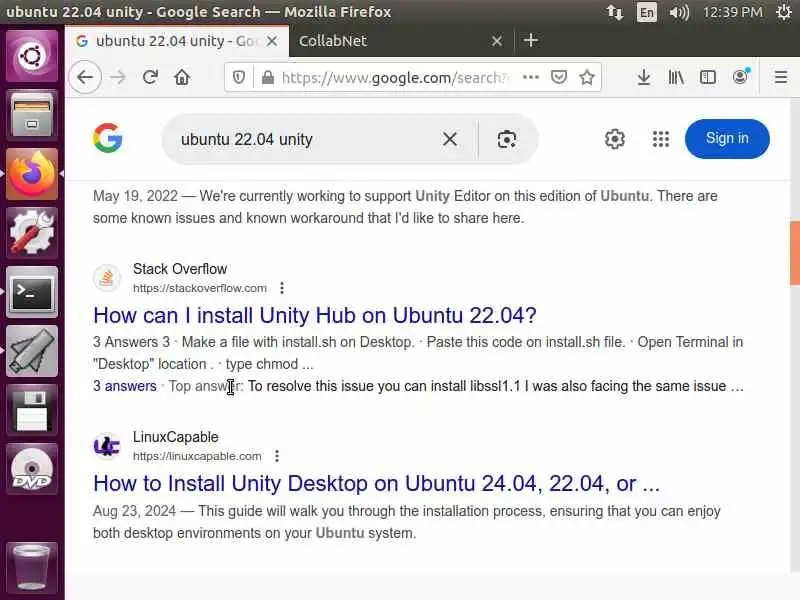This screenshot has width=800, height=600.
Task: Close the ubuntu 22.04 unity tab
Action: pyautogui.click(x=272, y=41)
